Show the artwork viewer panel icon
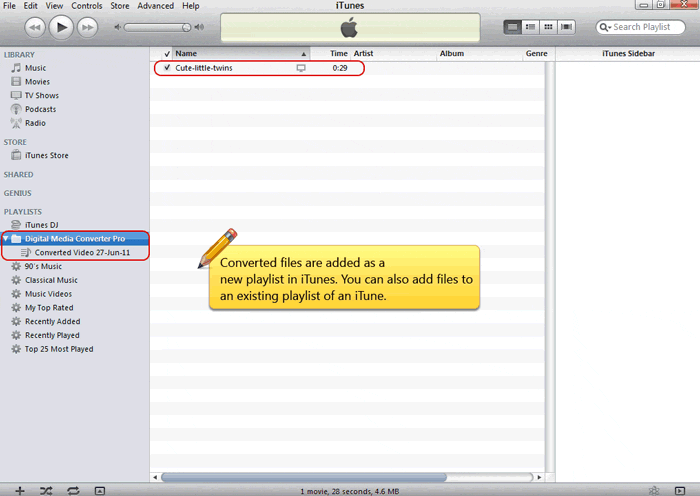The image size is (700, 496). [99, 490]
